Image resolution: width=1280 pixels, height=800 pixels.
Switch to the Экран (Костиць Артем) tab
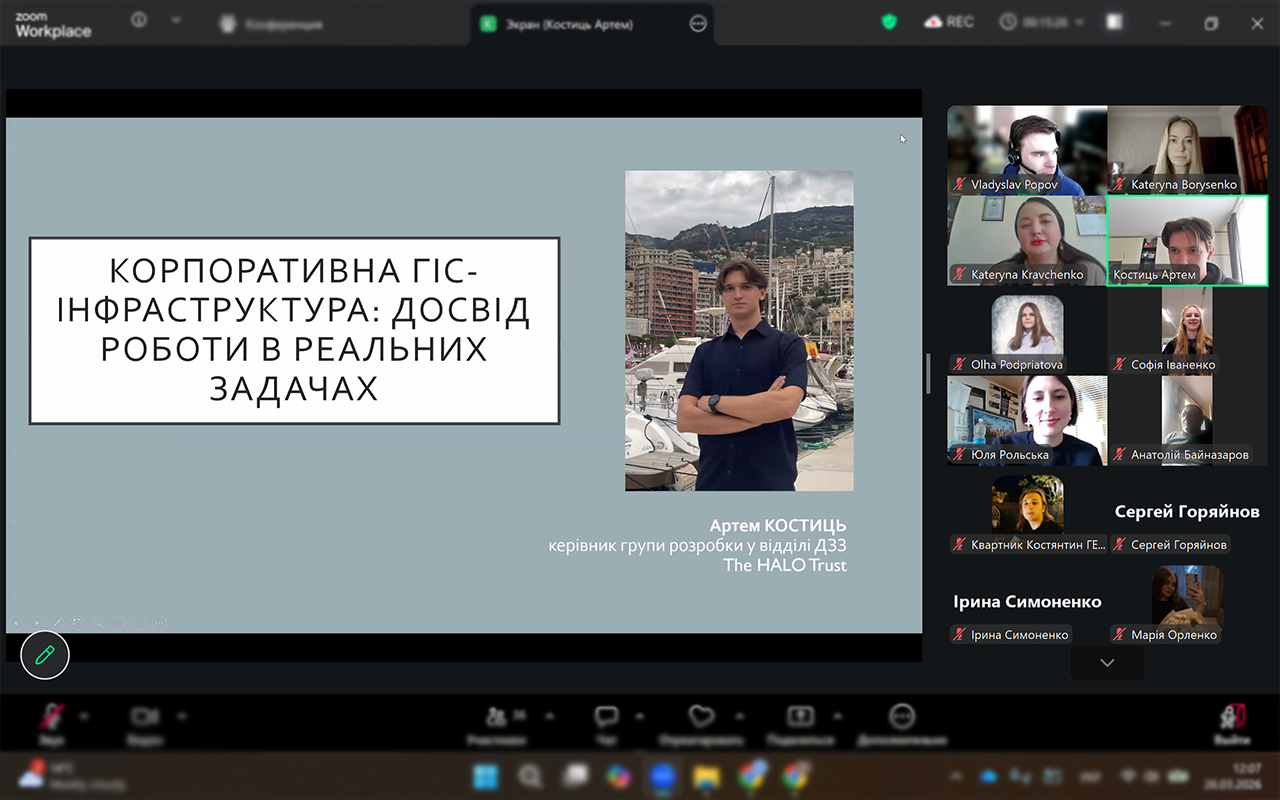[x=570, y=24]
